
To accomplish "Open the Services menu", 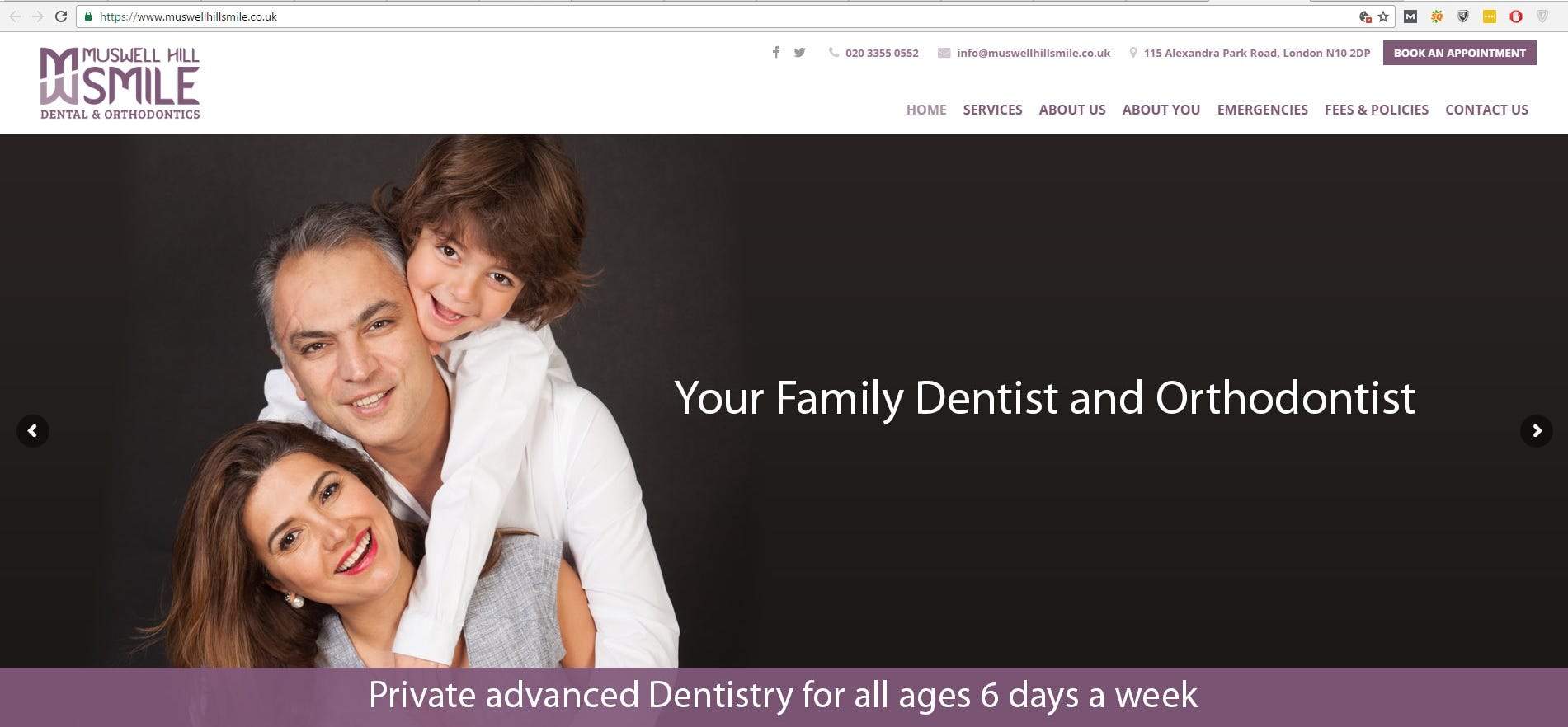I will pyautogui.click(x=992, y=110).
